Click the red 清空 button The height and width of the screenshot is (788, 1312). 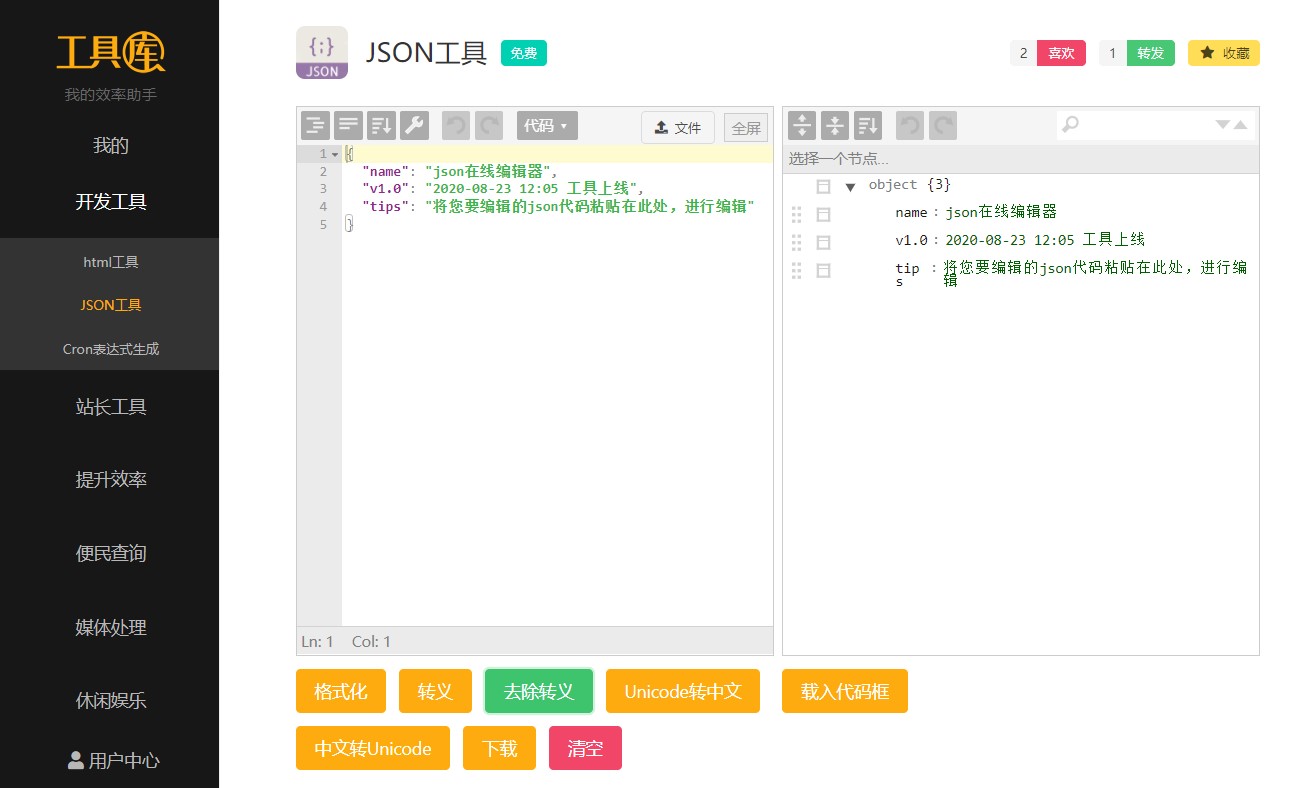(585, 748)
